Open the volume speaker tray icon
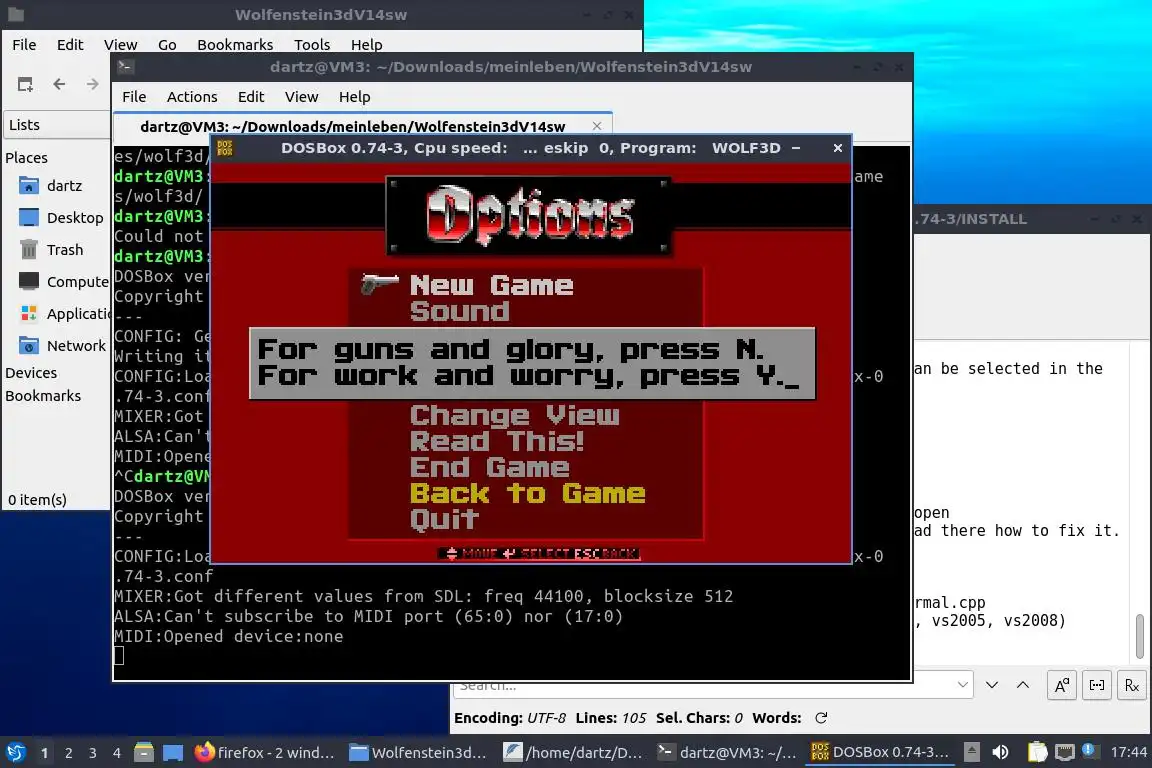Screen dimensions: 1152x768 pos(1000,752)
